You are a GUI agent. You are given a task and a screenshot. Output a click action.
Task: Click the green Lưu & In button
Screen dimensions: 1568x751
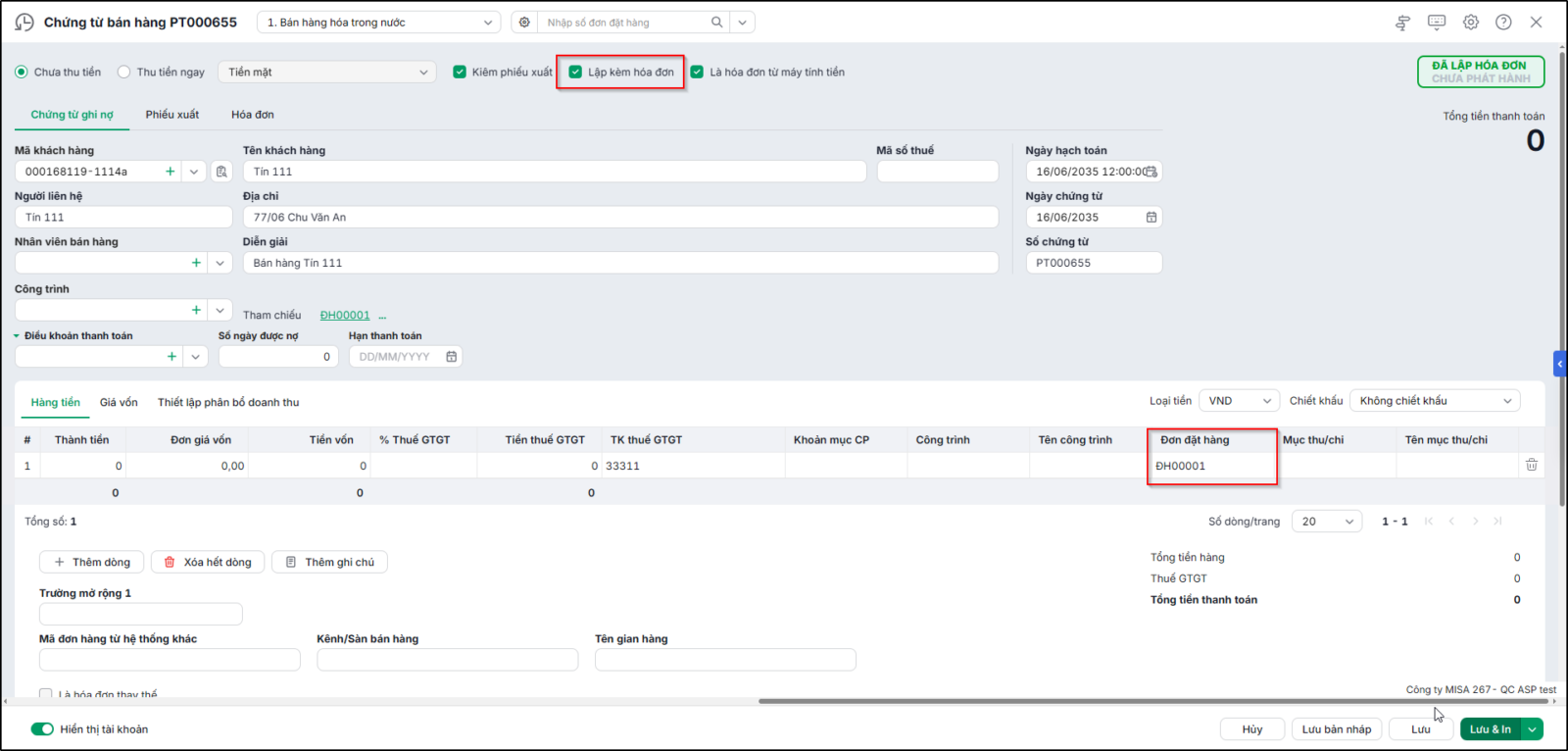pyautogui.click(x=1491, y=729)
